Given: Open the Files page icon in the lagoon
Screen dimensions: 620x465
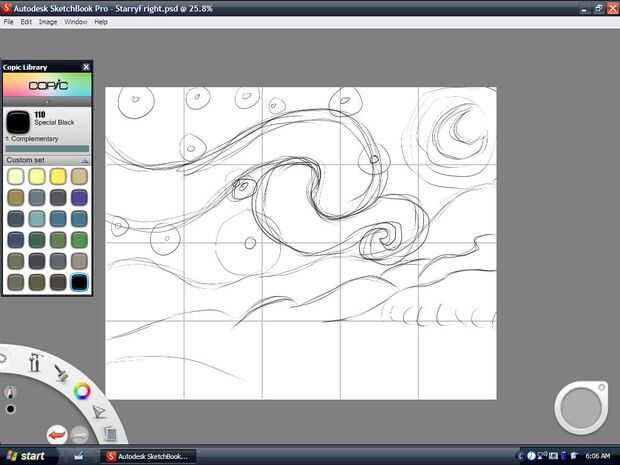Looking at the screenshot, I should coord(110,434).
